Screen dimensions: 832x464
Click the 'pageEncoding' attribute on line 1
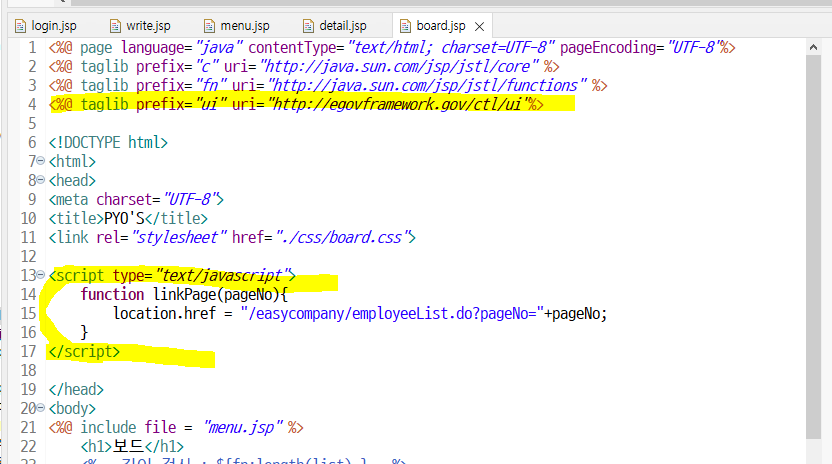(x=609, y=48)
